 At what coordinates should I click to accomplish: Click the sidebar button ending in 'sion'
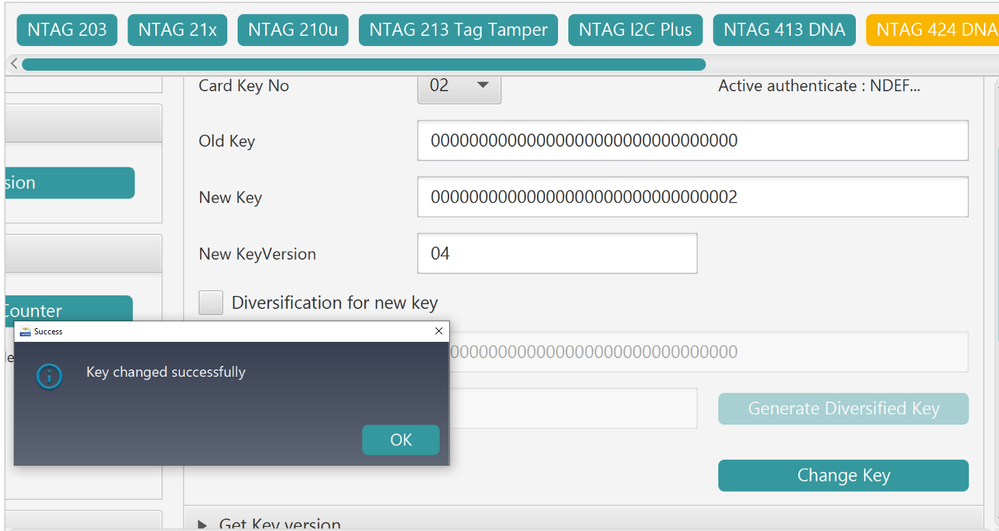[x=70, y=183]
